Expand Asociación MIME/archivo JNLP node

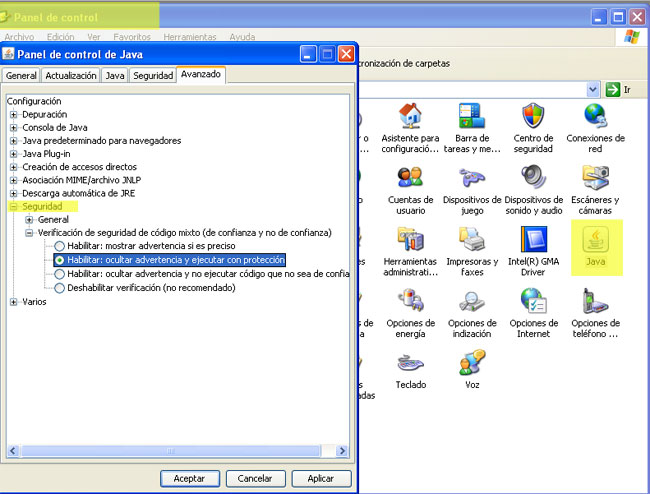click(x=14, y=180)
